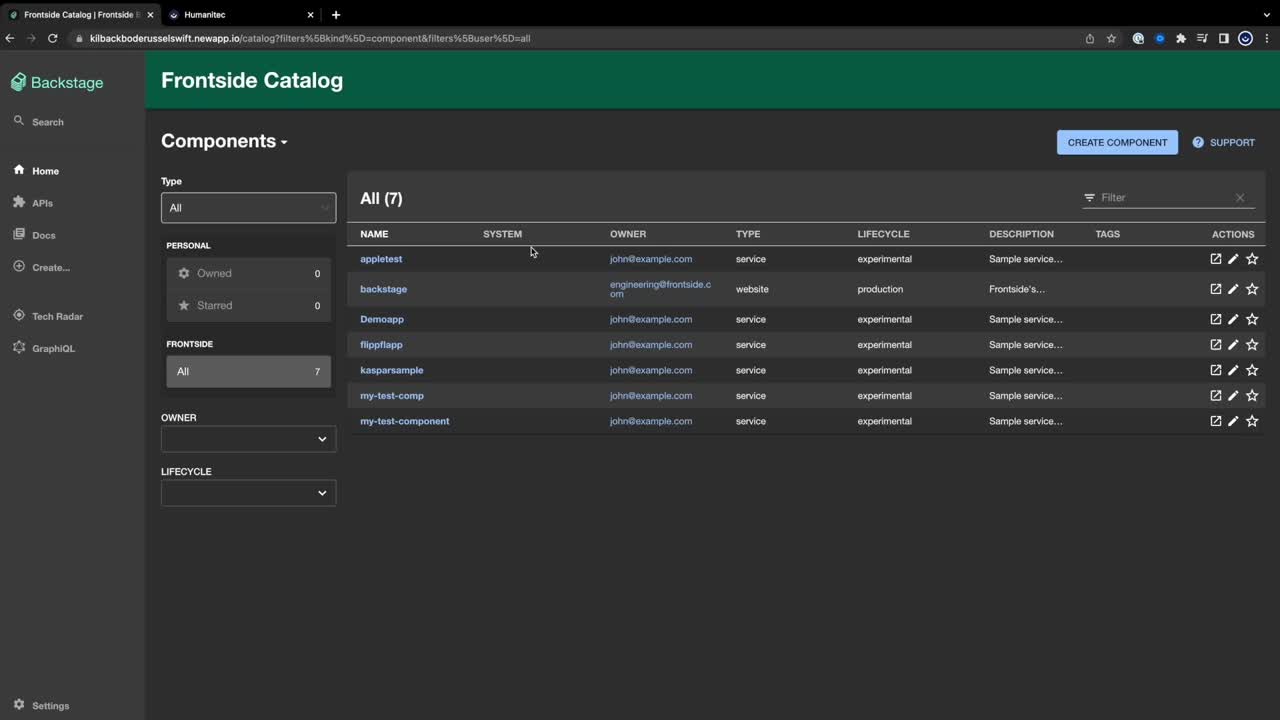The image size is (1280, 720).
Task: Click the Create Component button
Action: coord(1117,142)
